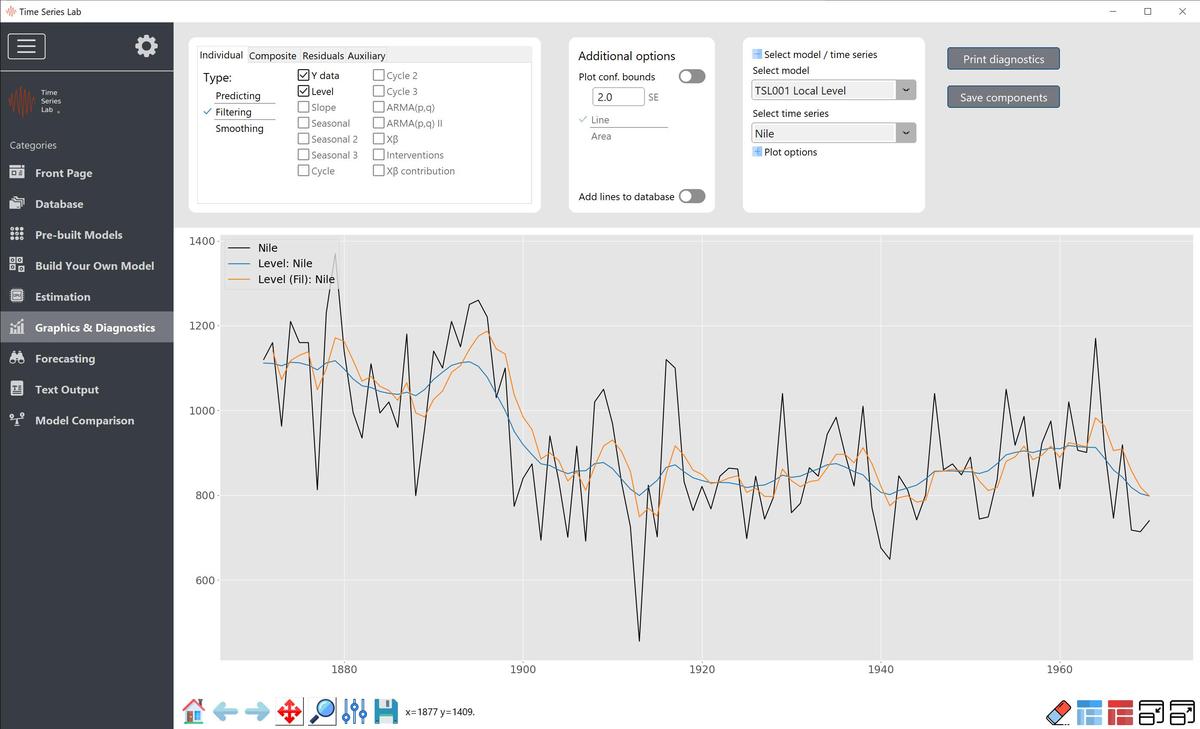Check the Seasonal checkbox
The width and height of the screenshot is (1200, 729).
pos(303,123)
